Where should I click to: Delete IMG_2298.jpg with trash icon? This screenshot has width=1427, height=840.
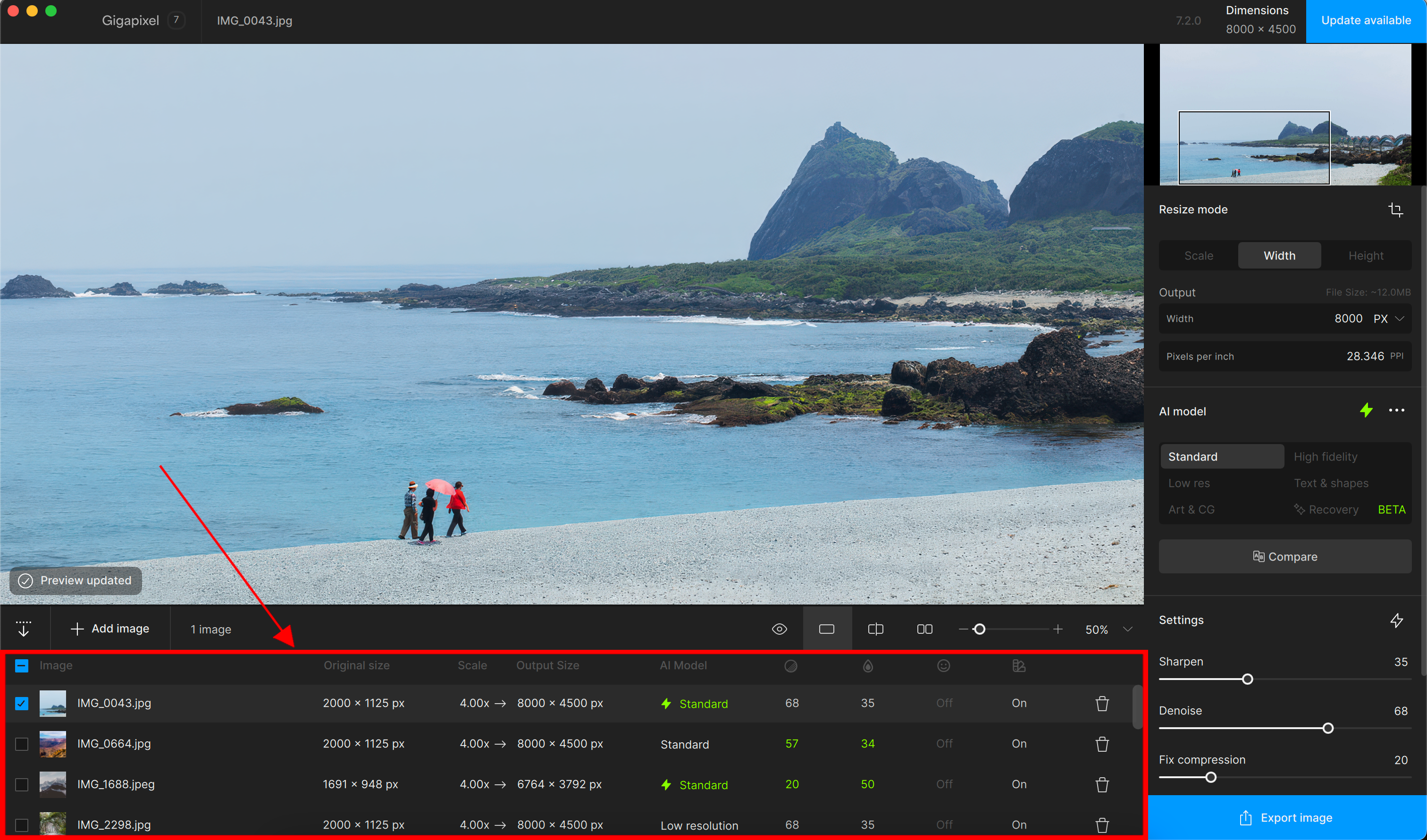click(x=1102, y=825)
